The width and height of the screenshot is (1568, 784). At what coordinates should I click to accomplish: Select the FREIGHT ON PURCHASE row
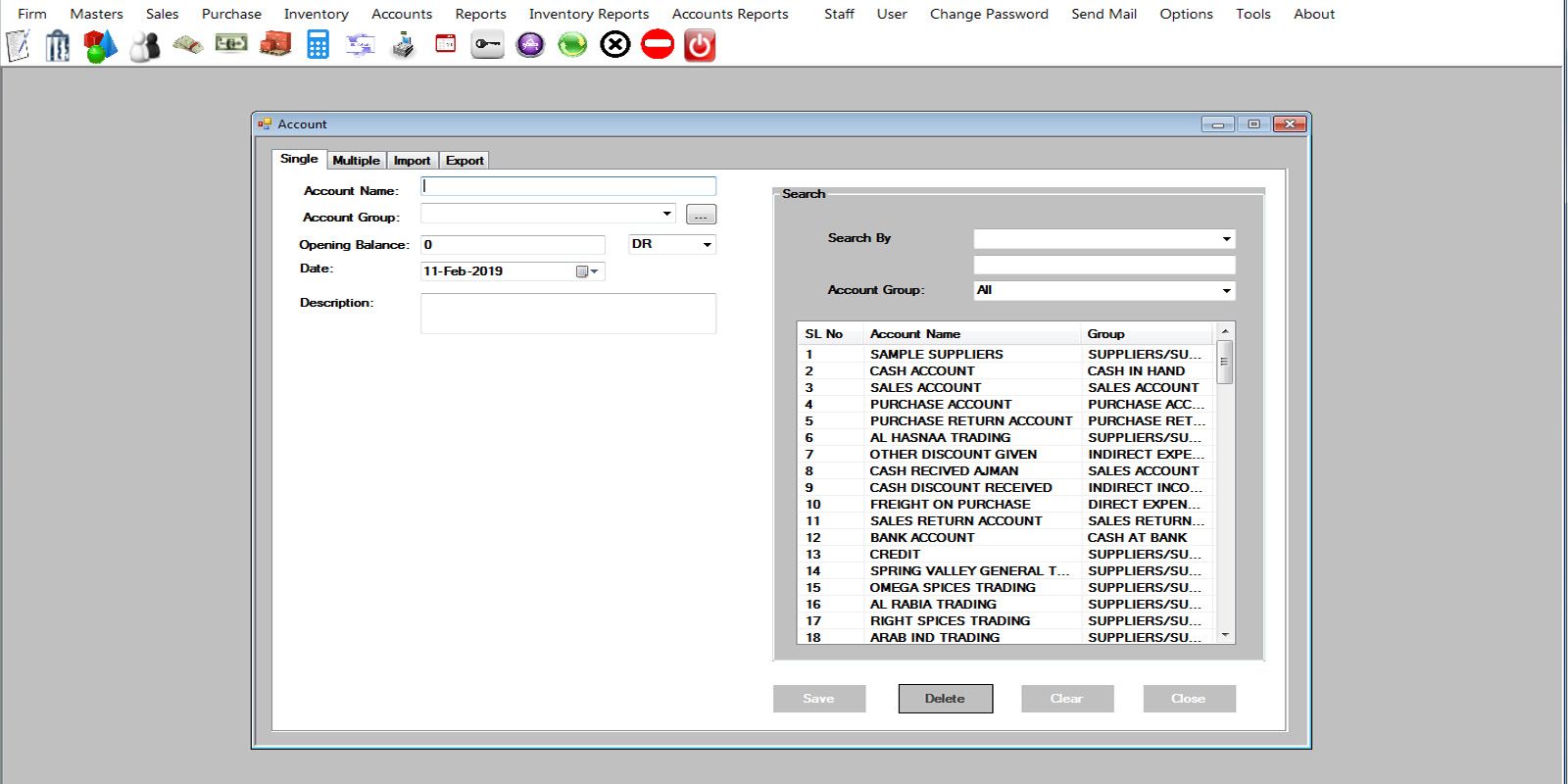click(x=1006, y=504)
